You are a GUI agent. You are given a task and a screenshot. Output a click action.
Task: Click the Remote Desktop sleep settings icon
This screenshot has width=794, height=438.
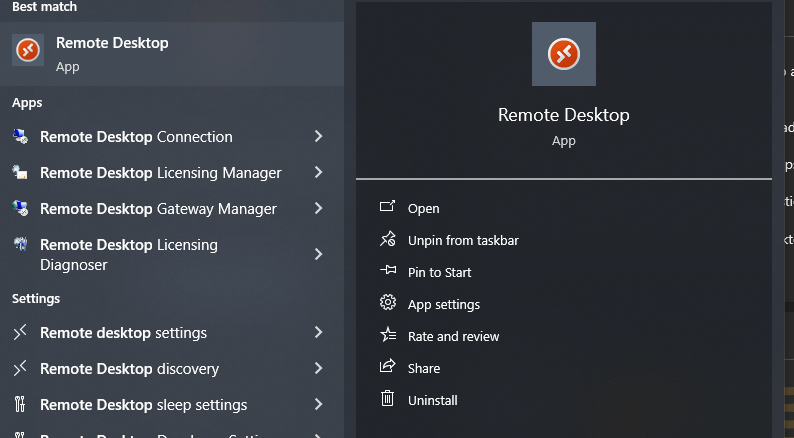(x=20, y=405)
